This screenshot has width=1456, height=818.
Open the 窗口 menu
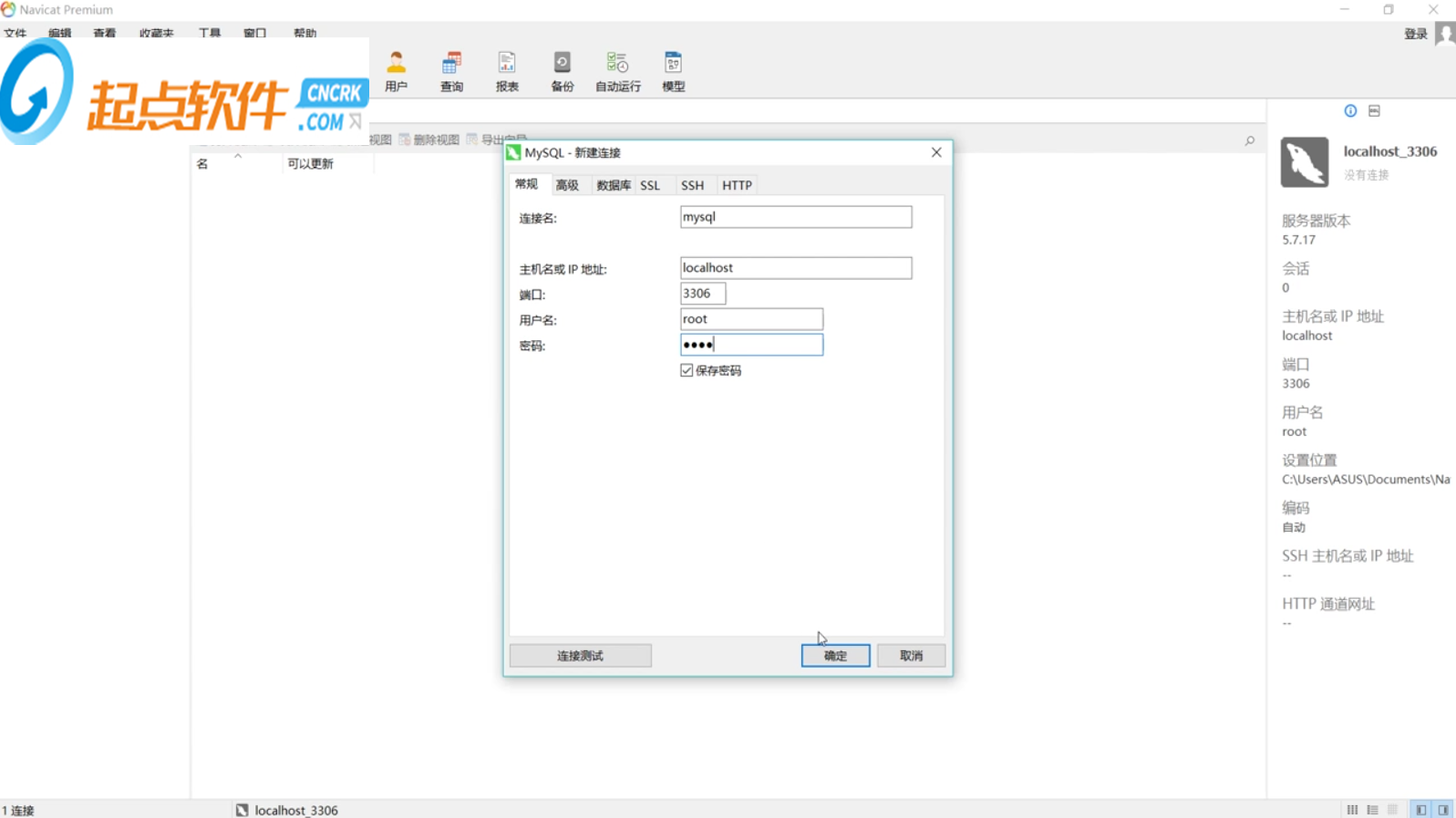click(255, 33)
